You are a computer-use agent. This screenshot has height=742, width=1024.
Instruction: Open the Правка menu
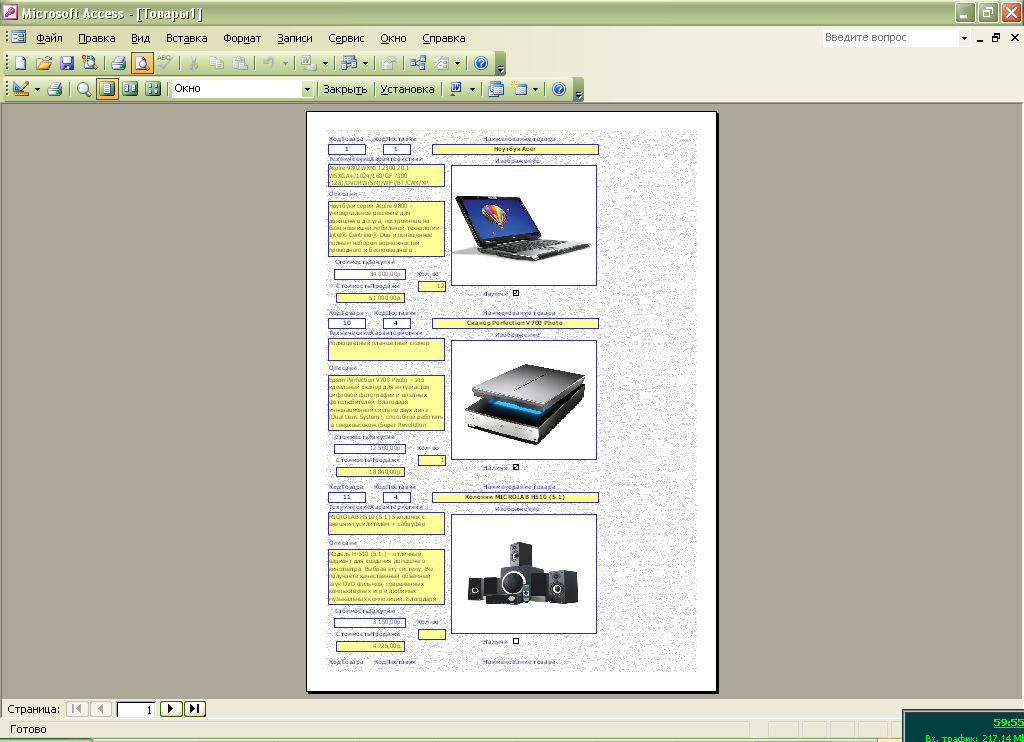coord(97,39)
